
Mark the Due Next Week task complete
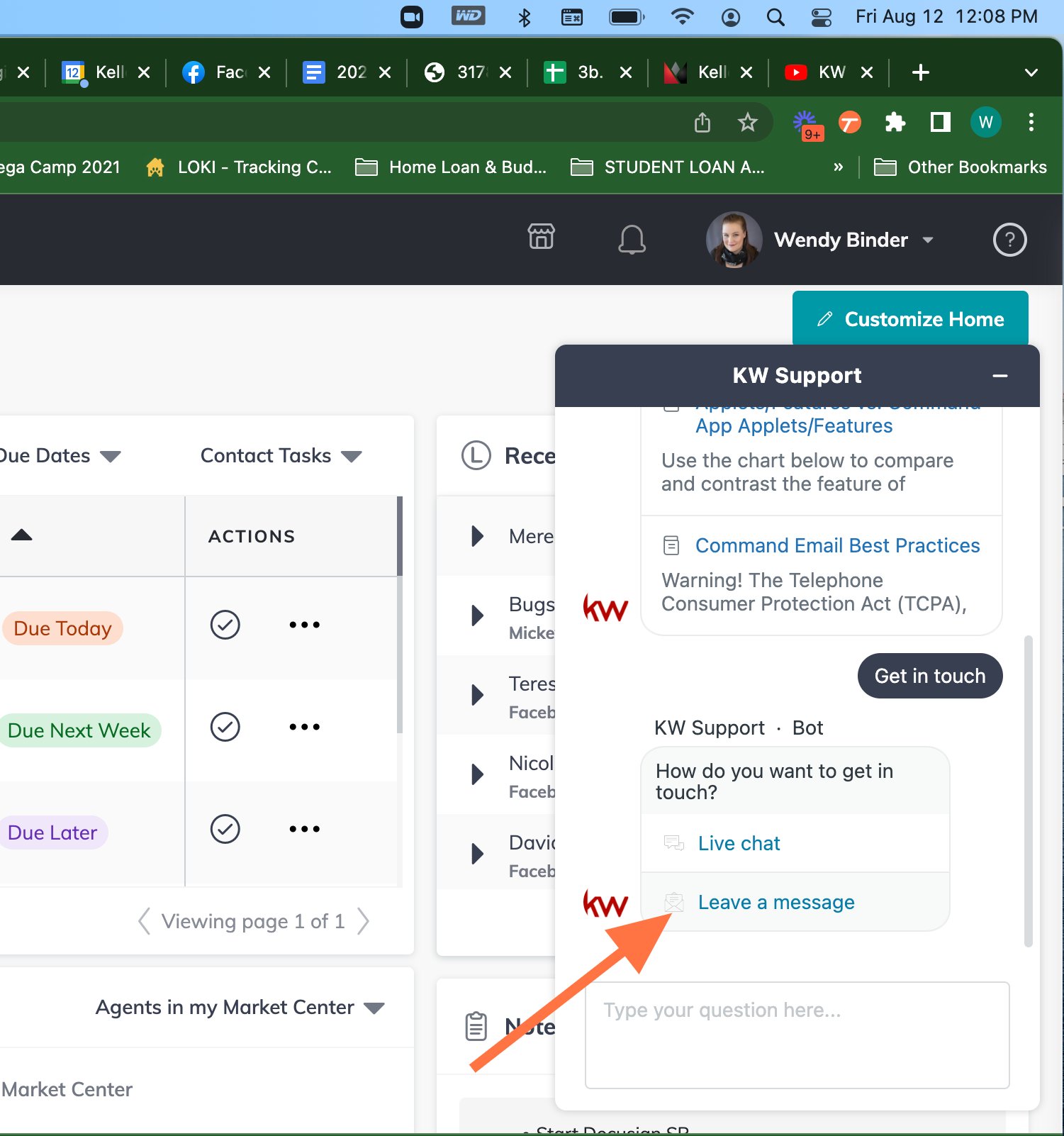(x=225, y=727)
